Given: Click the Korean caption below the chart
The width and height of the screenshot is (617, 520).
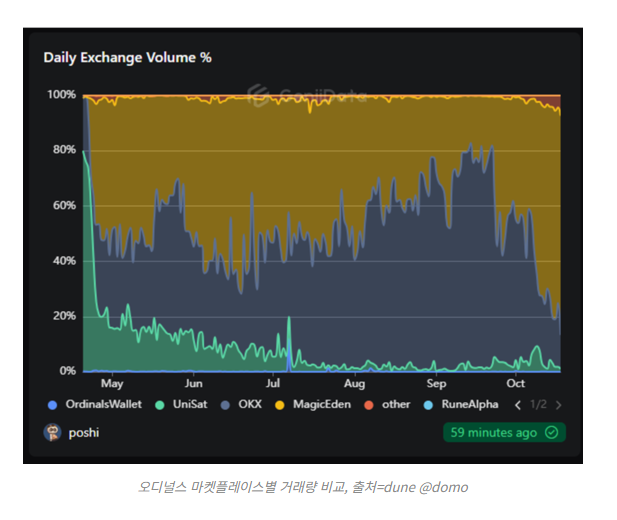Looking at the screenshot, I should (x=302, y=487).
